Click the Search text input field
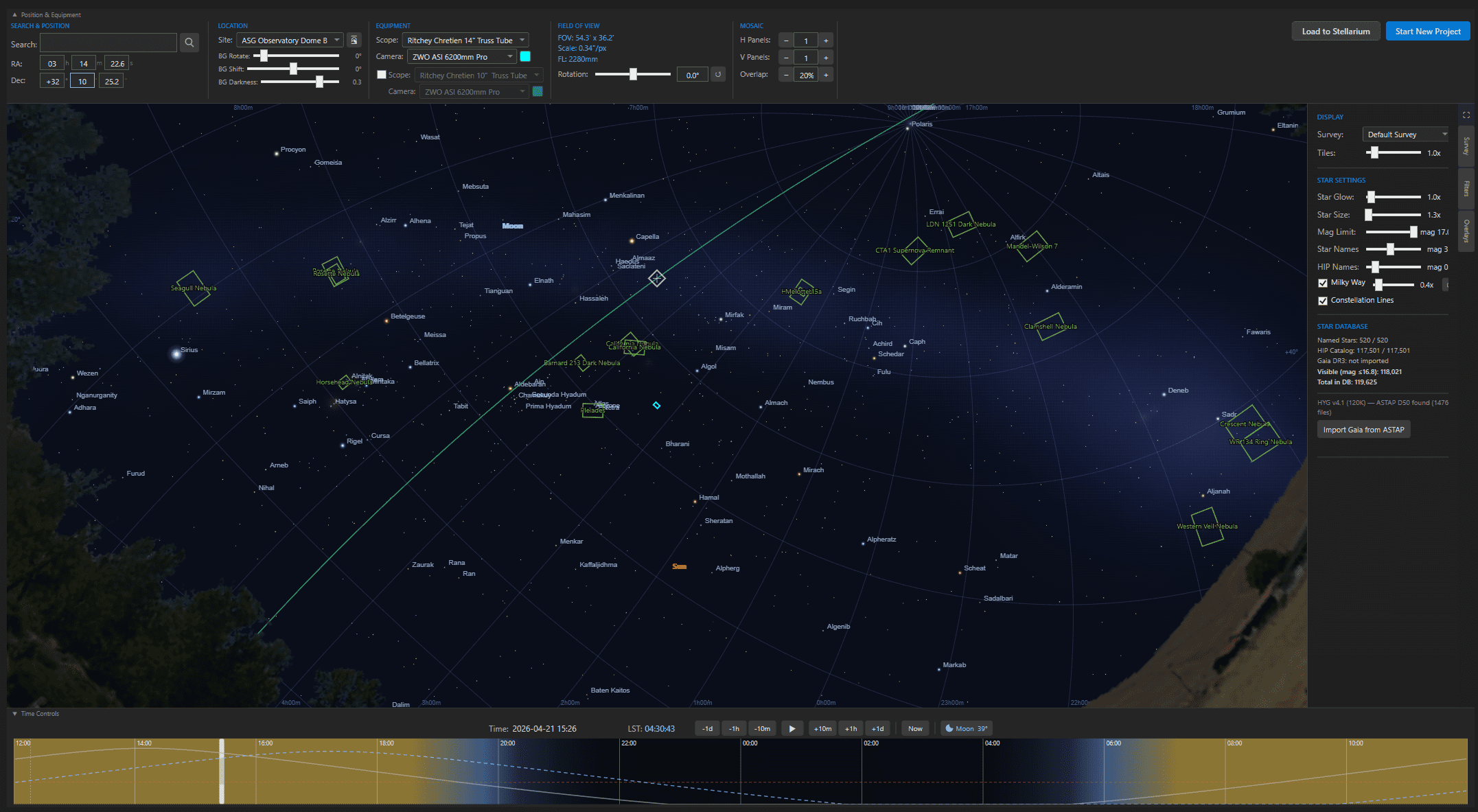Viewport: 1478px width, 812px height. point(108,43)
